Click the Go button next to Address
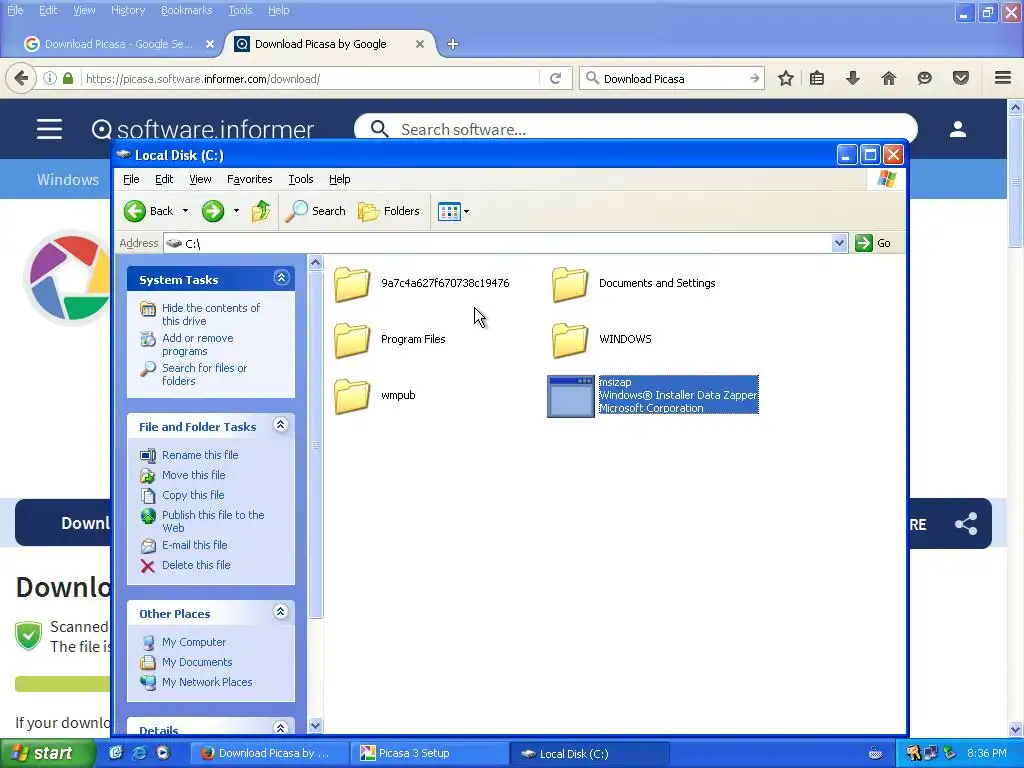This screenshot has width=1024, height=768. click(x=874, y=243)
